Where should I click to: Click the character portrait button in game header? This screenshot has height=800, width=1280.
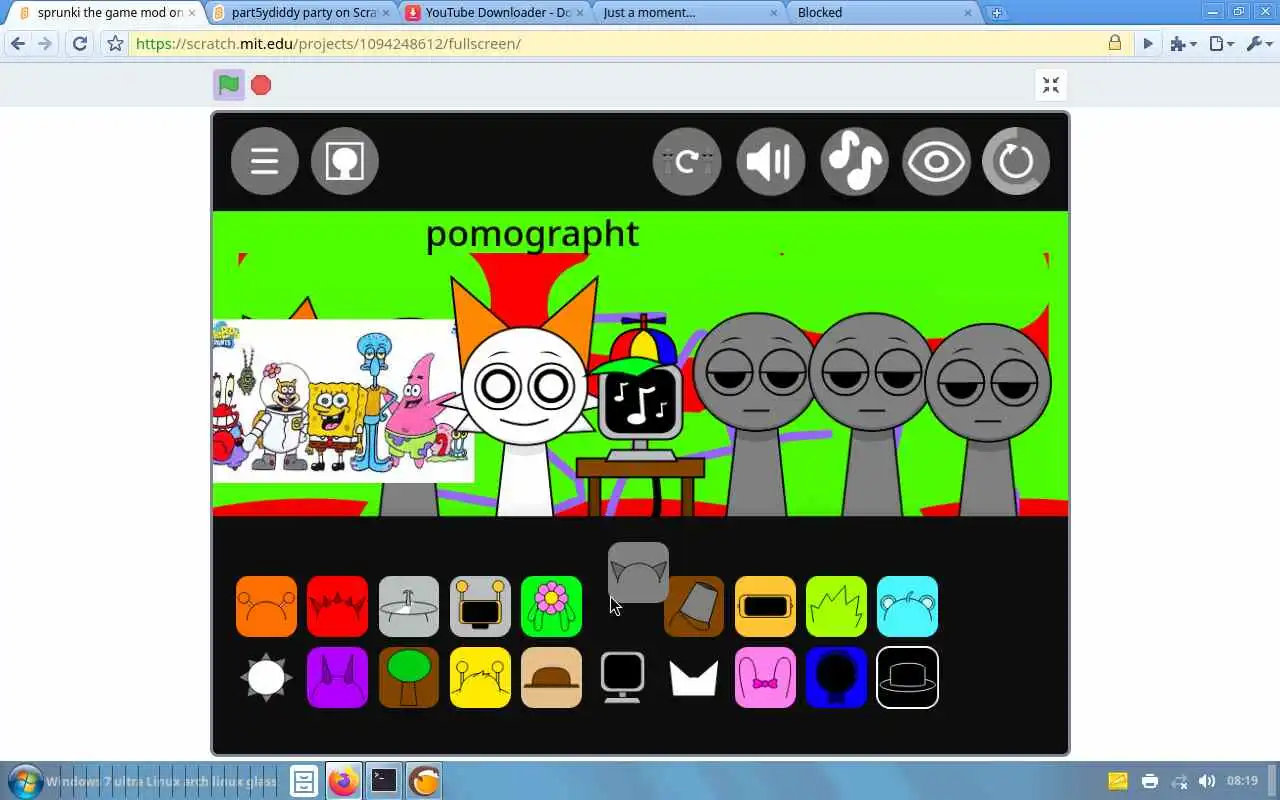345,161
